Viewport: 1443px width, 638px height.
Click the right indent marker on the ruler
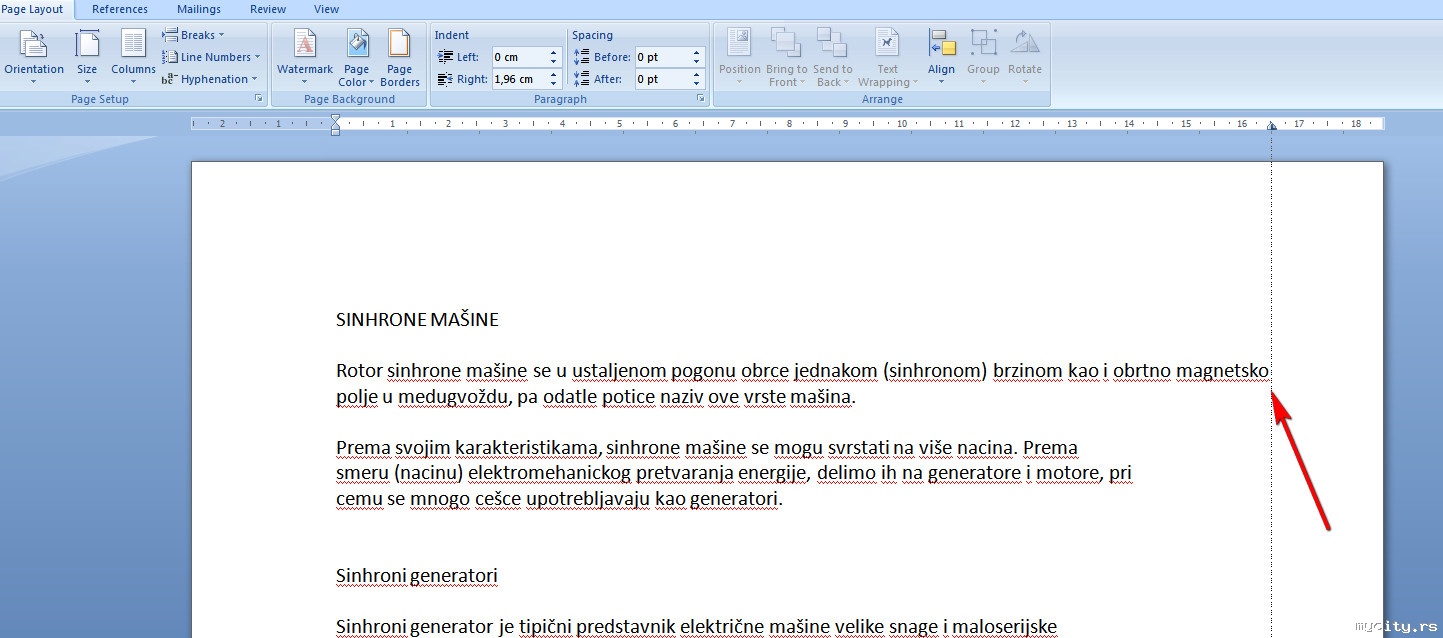(x=1272, y=127)
